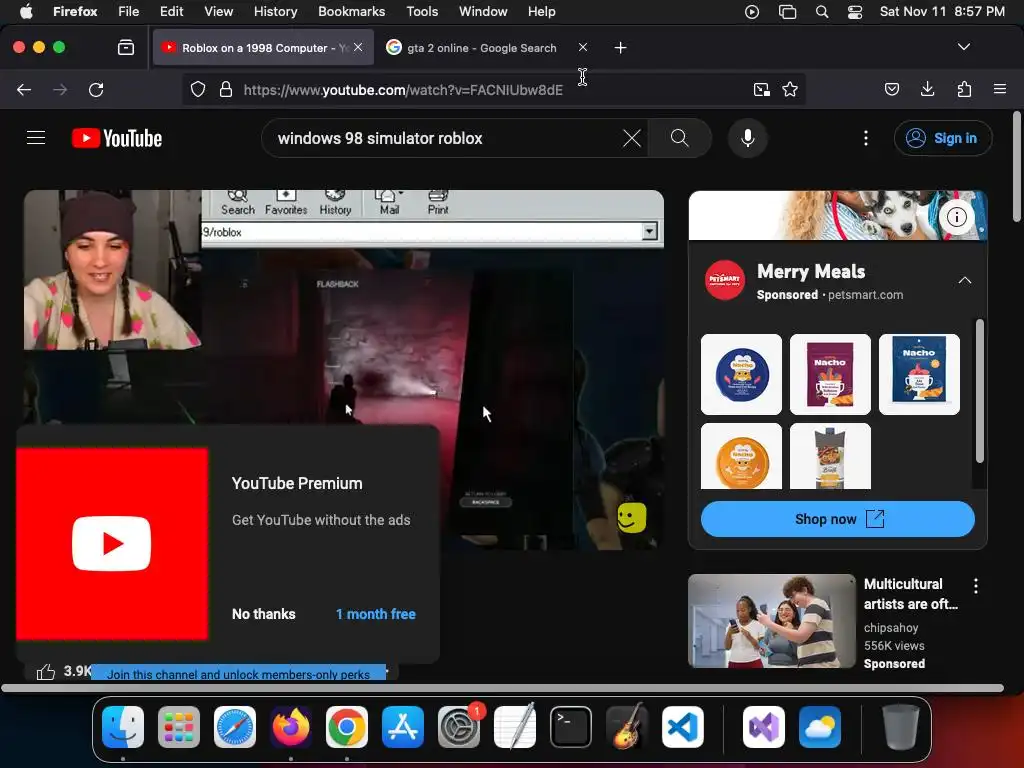Screen dimensions: 1024x768
Task: Open macOS Control Center
Action: pos(855,12)
